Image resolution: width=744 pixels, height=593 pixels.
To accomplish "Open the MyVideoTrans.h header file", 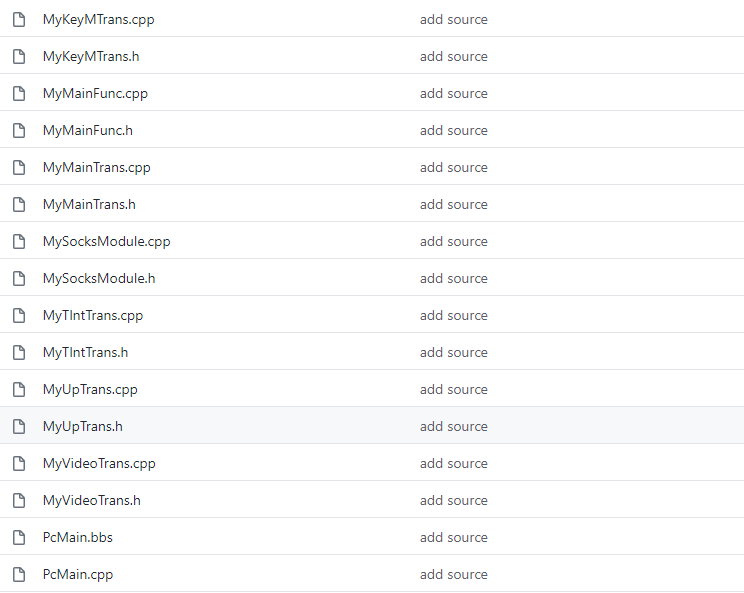I will tap(92, 501).
